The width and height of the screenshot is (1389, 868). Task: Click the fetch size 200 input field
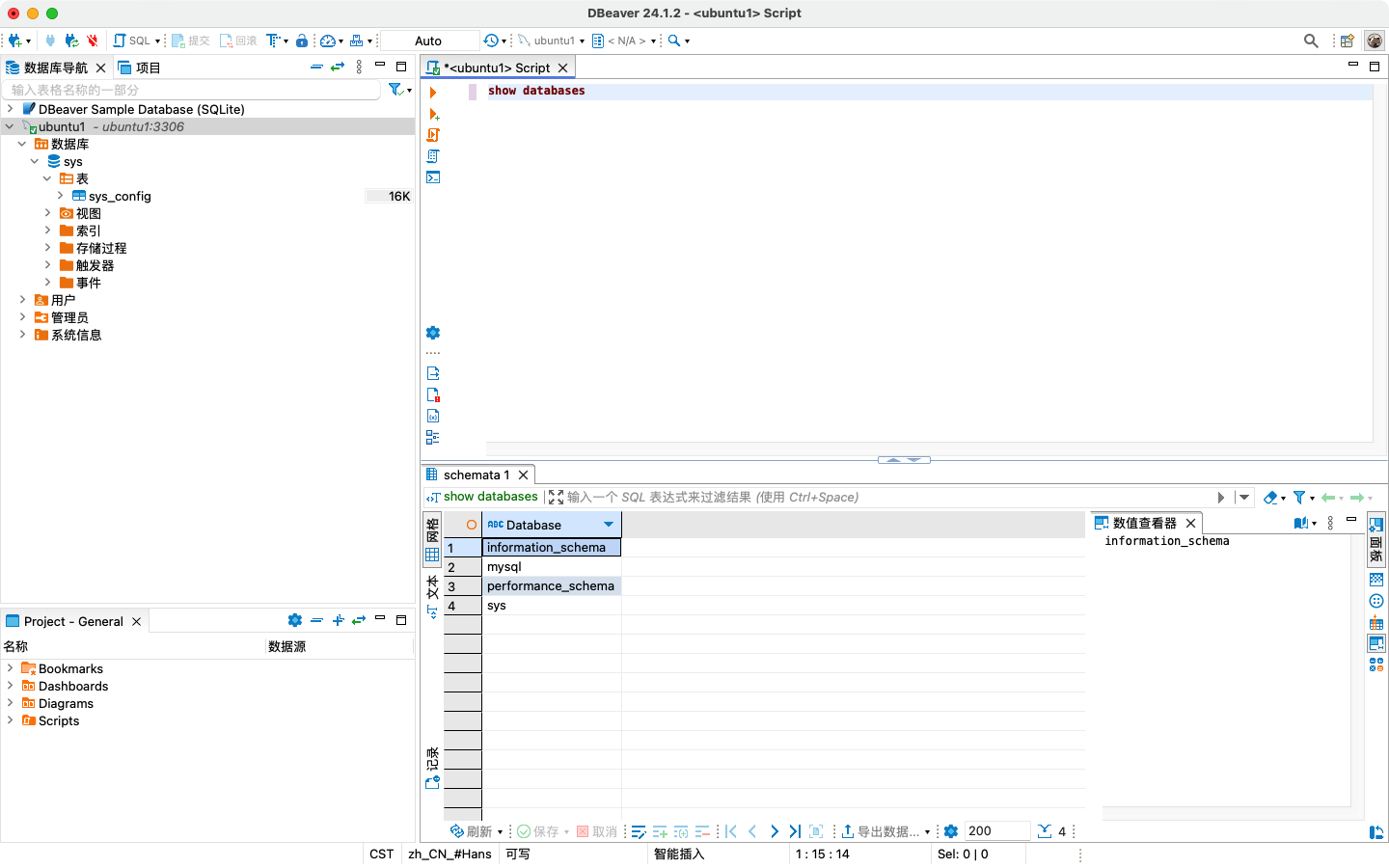pyautogui.click(x=997, y=831)
